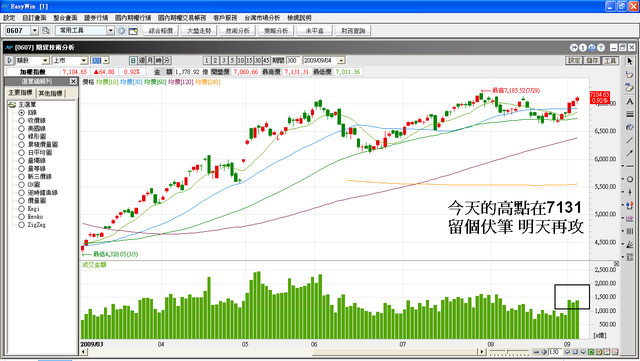Select the horizontal line tool
The image size is (640, 361).
[x=630, y=166]
